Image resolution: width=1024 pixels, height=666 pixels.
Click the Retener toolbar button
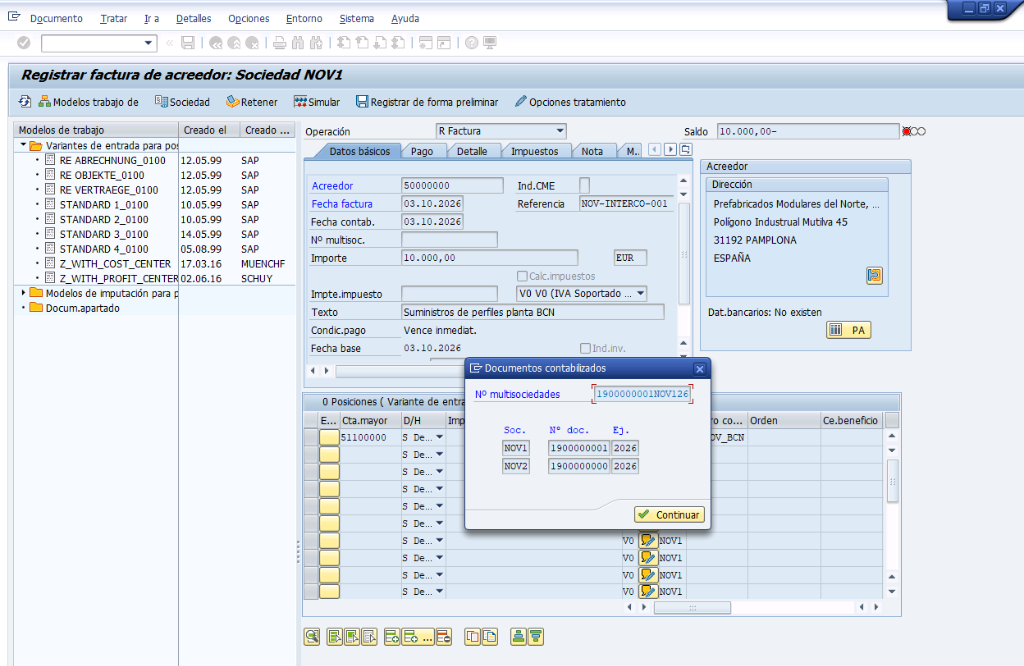[x=251, y=102]
